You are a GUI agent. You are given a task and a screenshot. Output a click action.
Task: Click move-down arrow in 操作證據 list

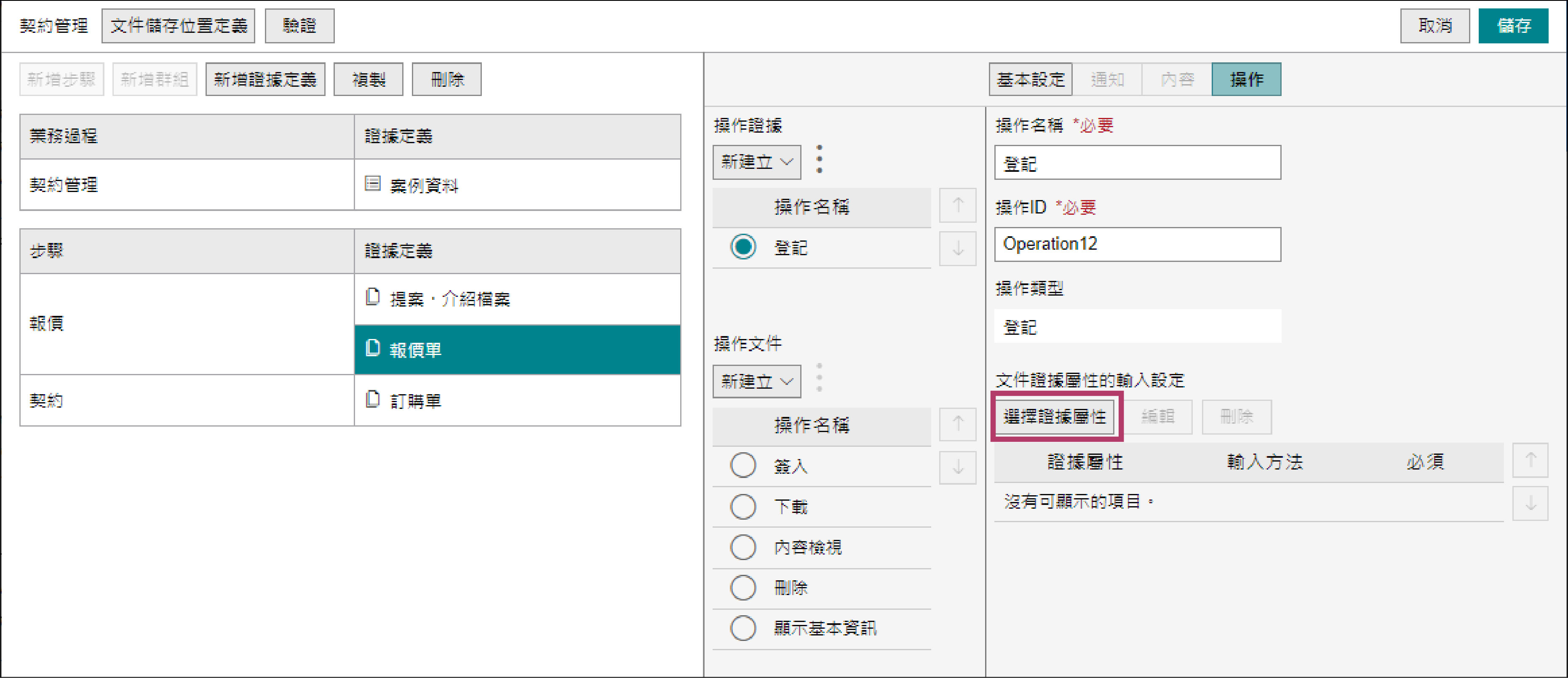point(957,248)
